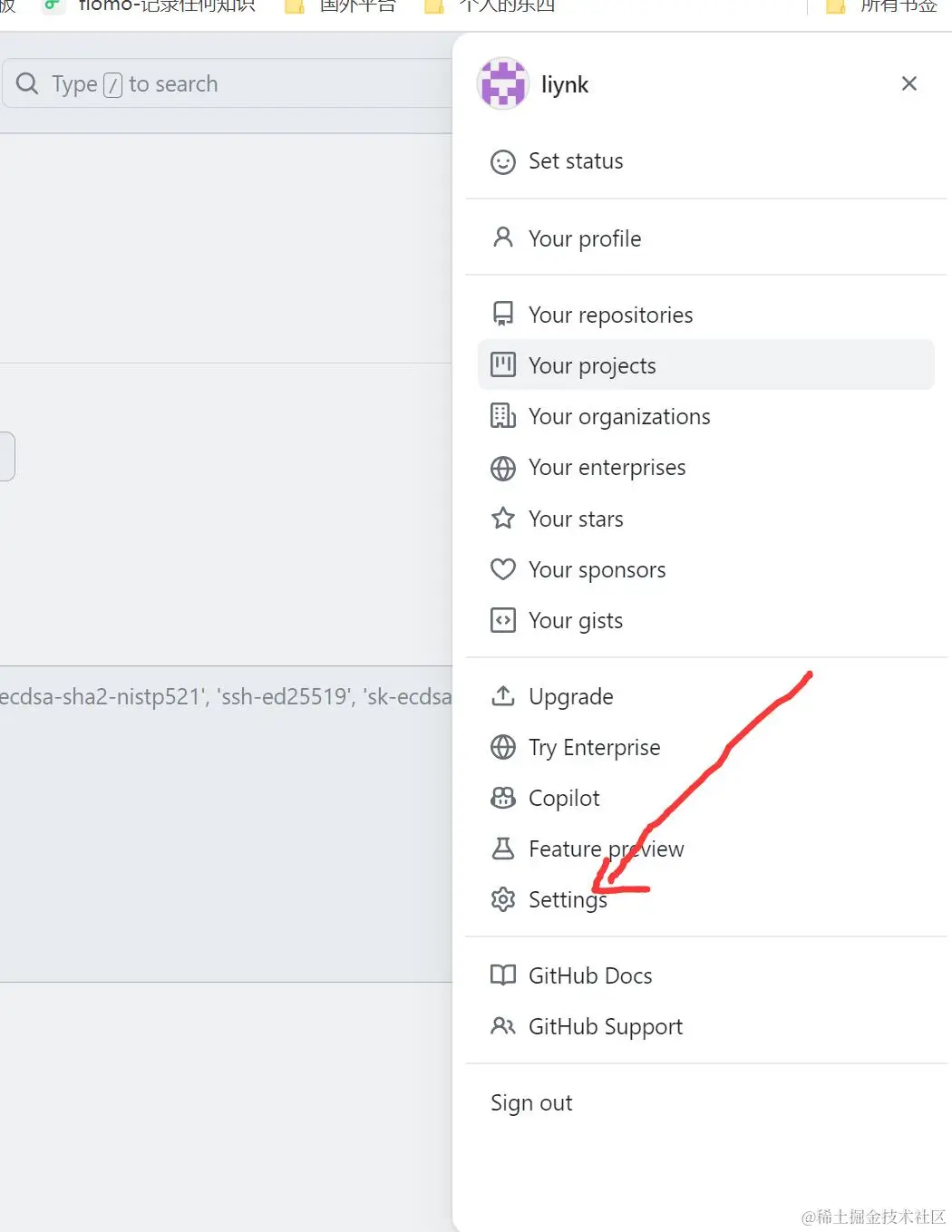Select Upgrade from the user menu
The height and width of the screenshot is (1232, 952).
pos(570,696)
